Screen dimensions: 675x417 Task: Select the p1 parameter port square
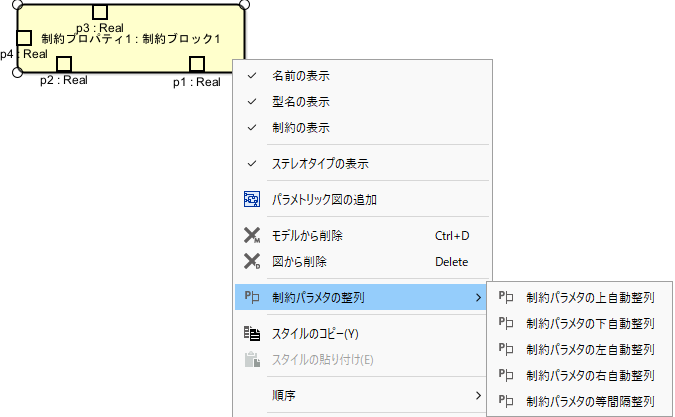point(197,64)
